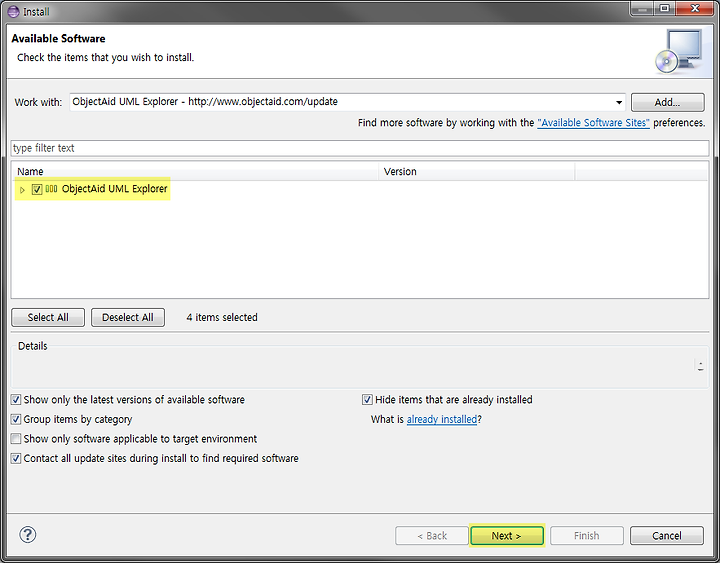Expand the ObjectAid UML Explorer tree node

click(22, 190)
